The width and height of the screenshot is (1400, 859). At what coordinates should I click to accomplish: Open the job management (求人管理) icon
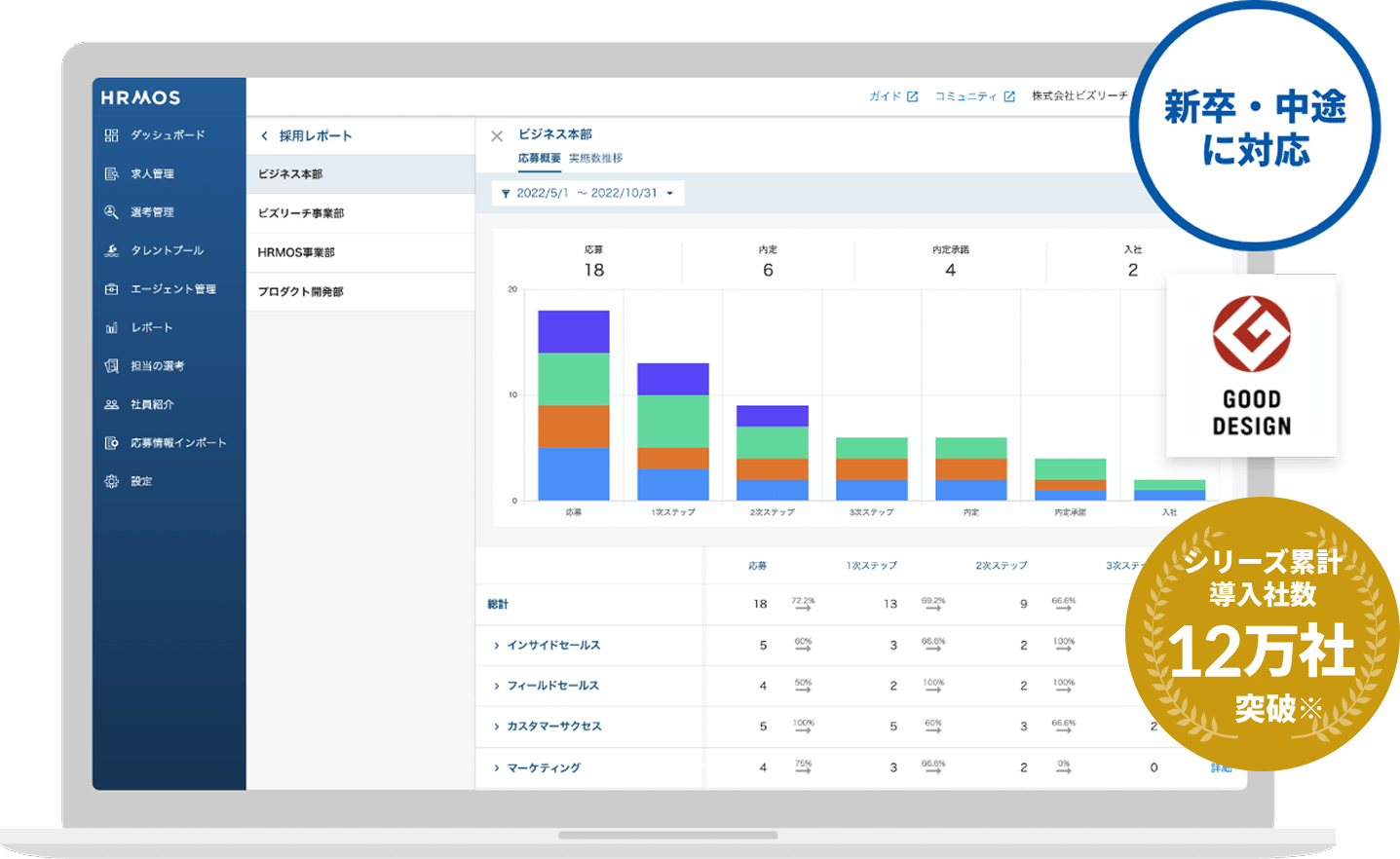pos(111,173)
